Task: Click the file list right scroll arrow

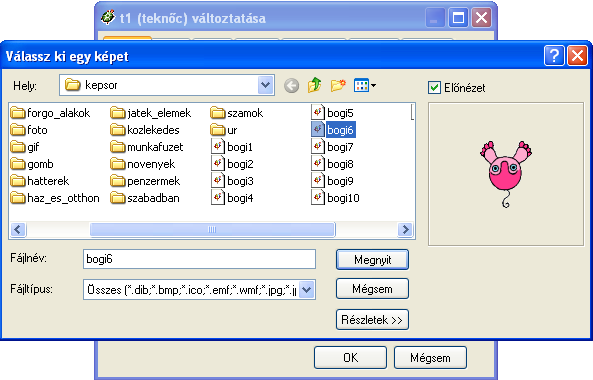Action: [405, 229]
